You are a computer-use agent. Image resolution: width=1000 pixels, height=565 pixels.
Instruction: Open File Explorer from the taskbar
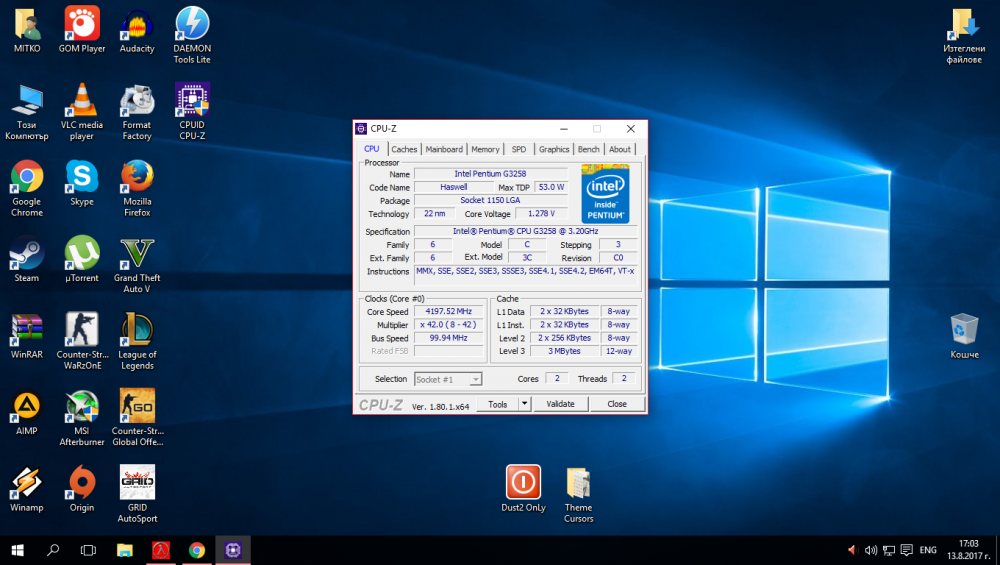124,550
